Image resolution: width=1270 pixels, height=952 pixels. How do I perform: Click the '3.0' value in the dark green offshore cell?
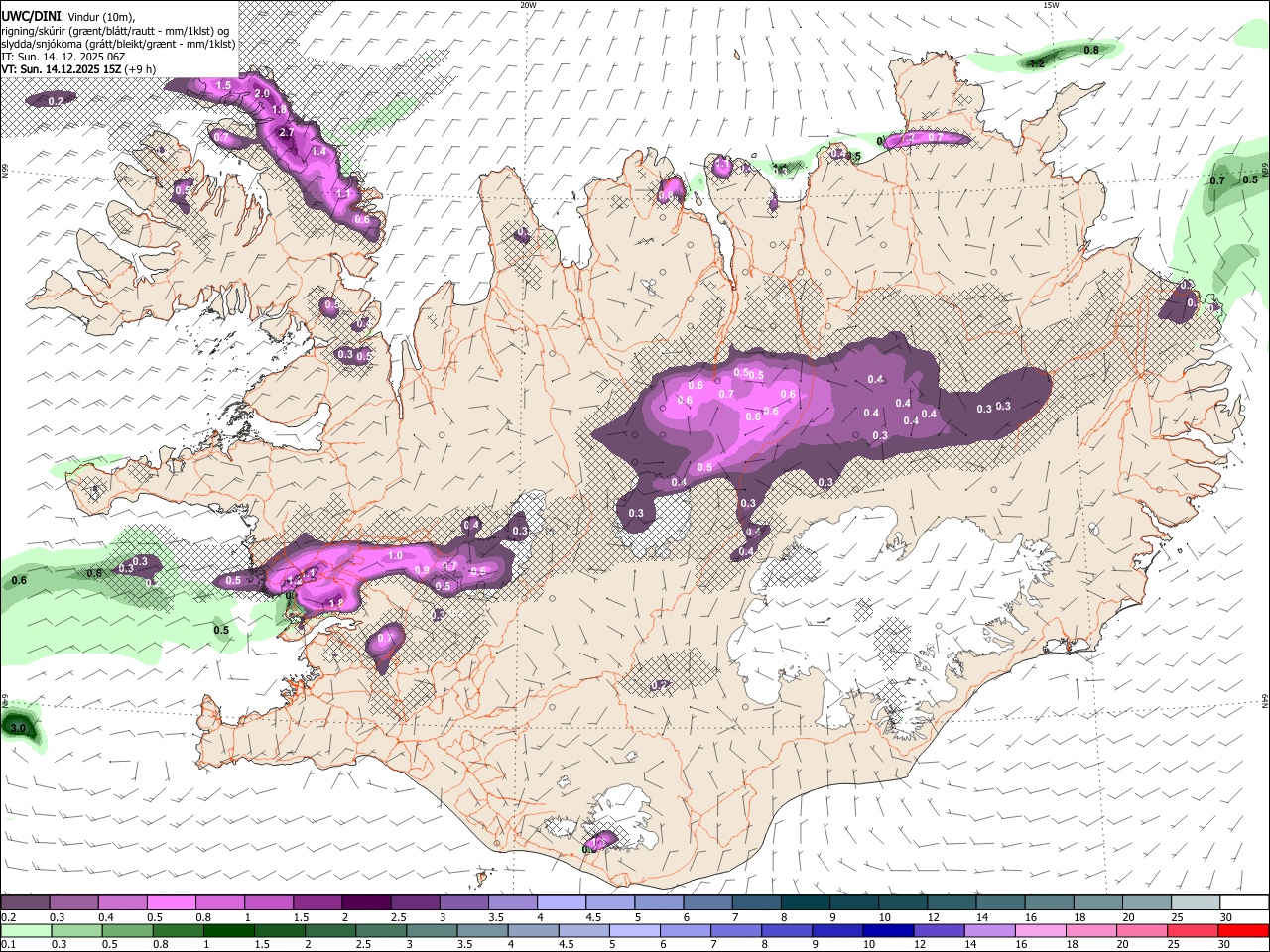[17, 728]
